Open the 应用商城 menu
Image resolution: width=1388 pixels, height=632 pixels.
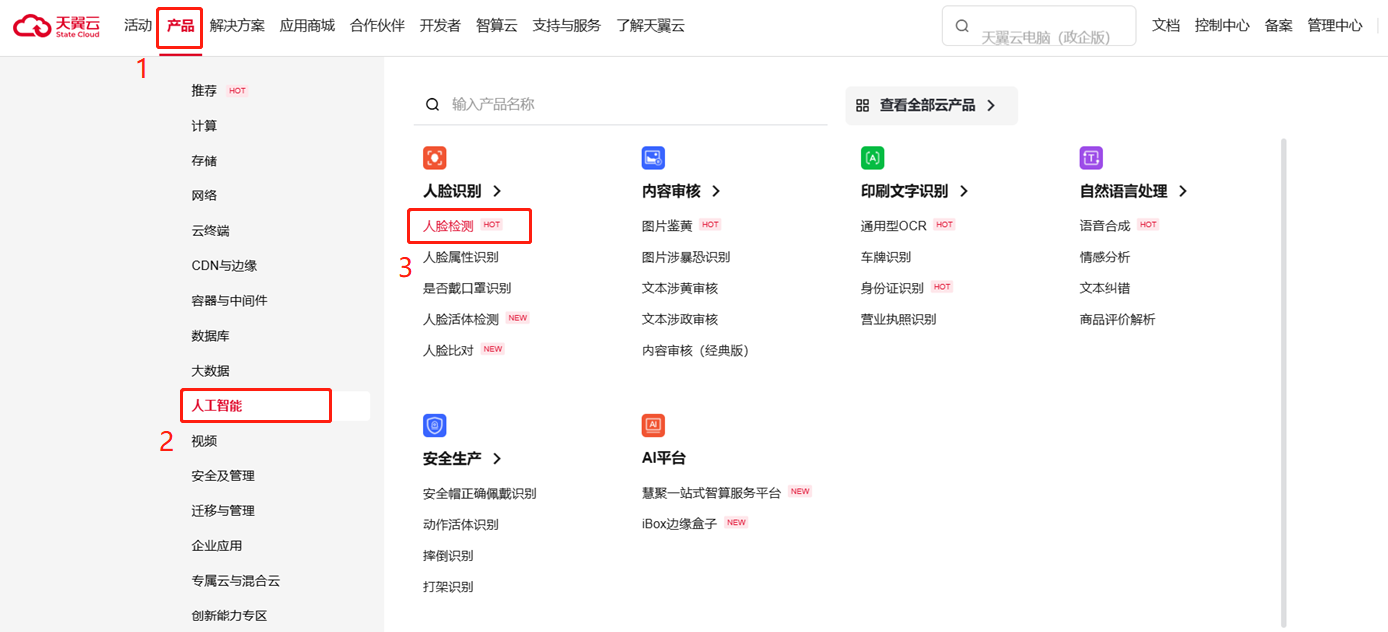click(x=307, y=26)
